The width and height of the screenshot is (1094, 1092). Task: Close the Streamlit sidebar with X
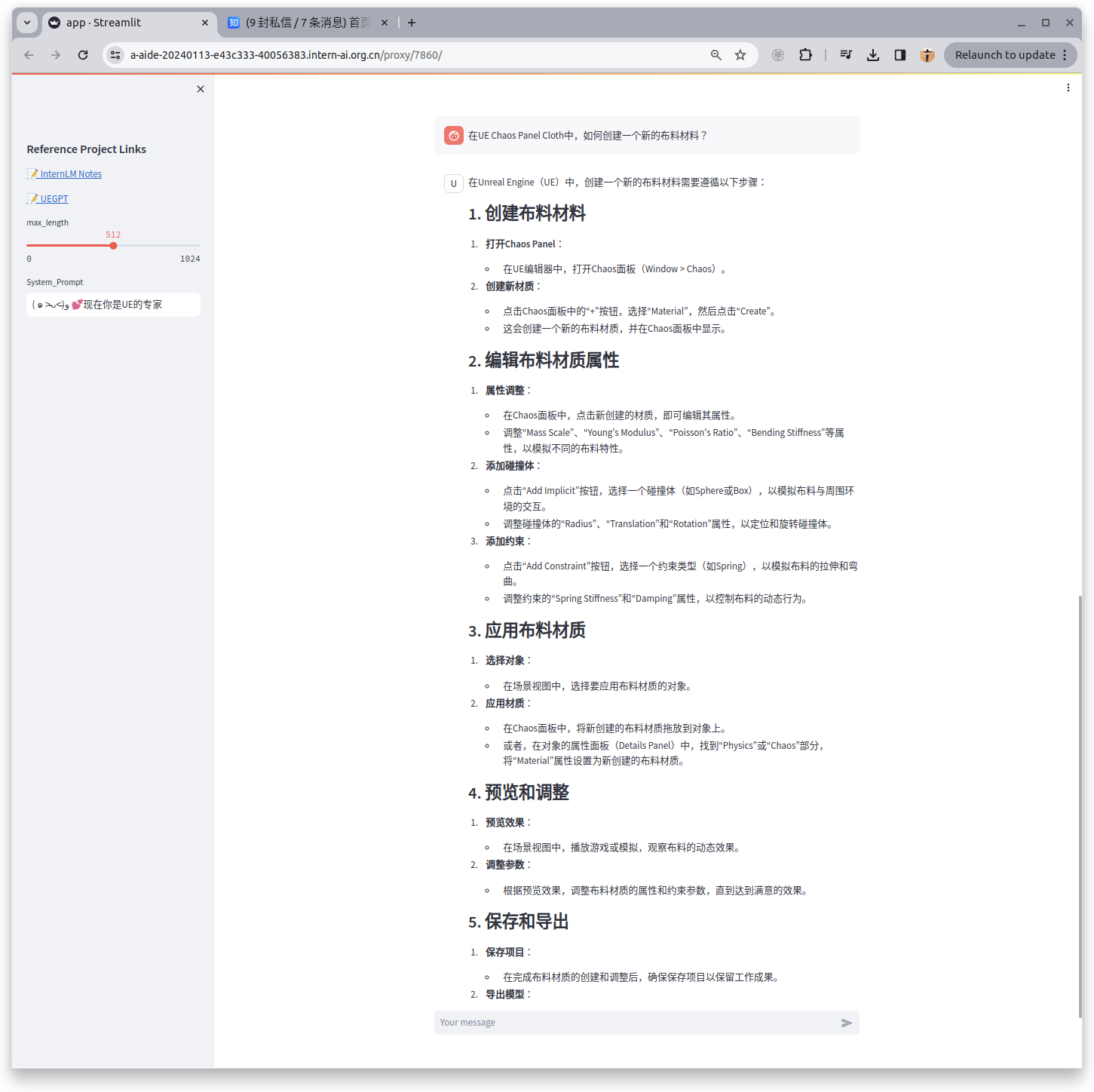click(201, 89)
